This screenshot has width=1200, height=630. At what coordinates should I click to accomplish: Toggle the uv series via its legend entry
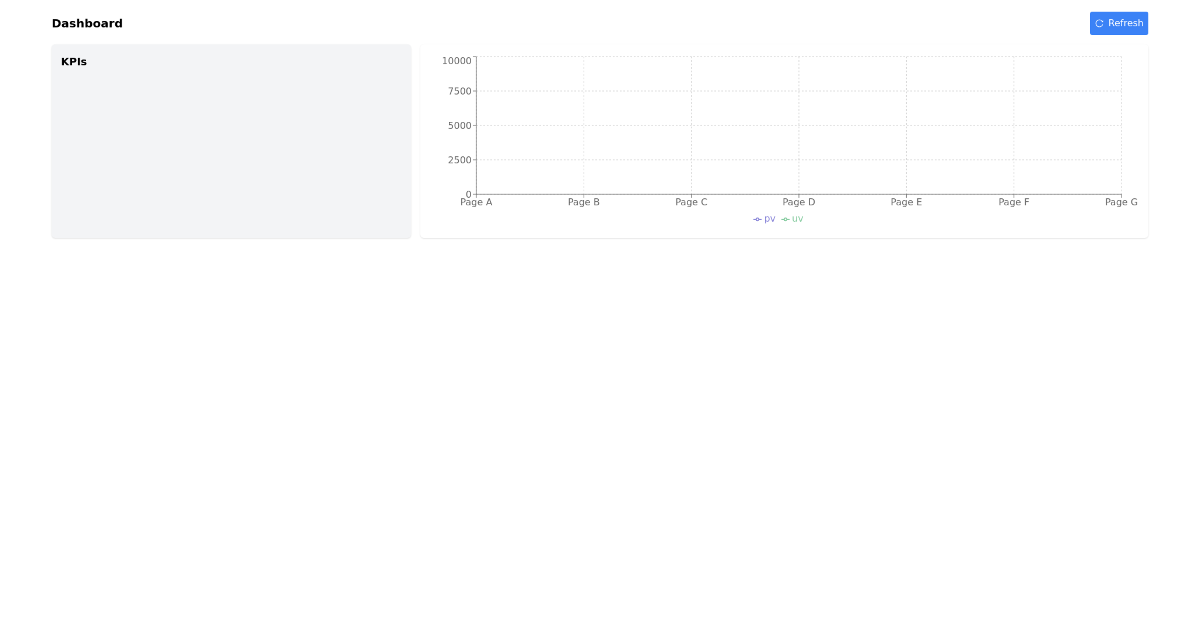(x=795, y=219)
